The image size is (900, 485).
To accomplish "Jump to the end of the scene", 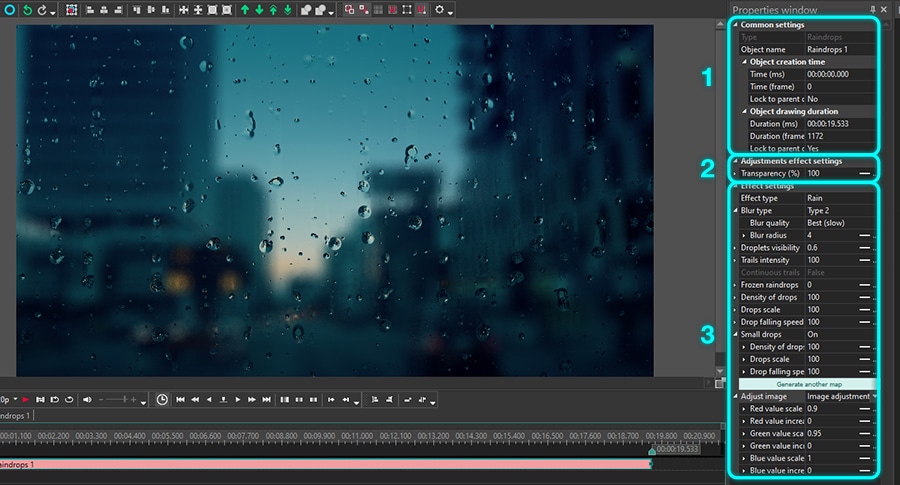I will [266, 399].
